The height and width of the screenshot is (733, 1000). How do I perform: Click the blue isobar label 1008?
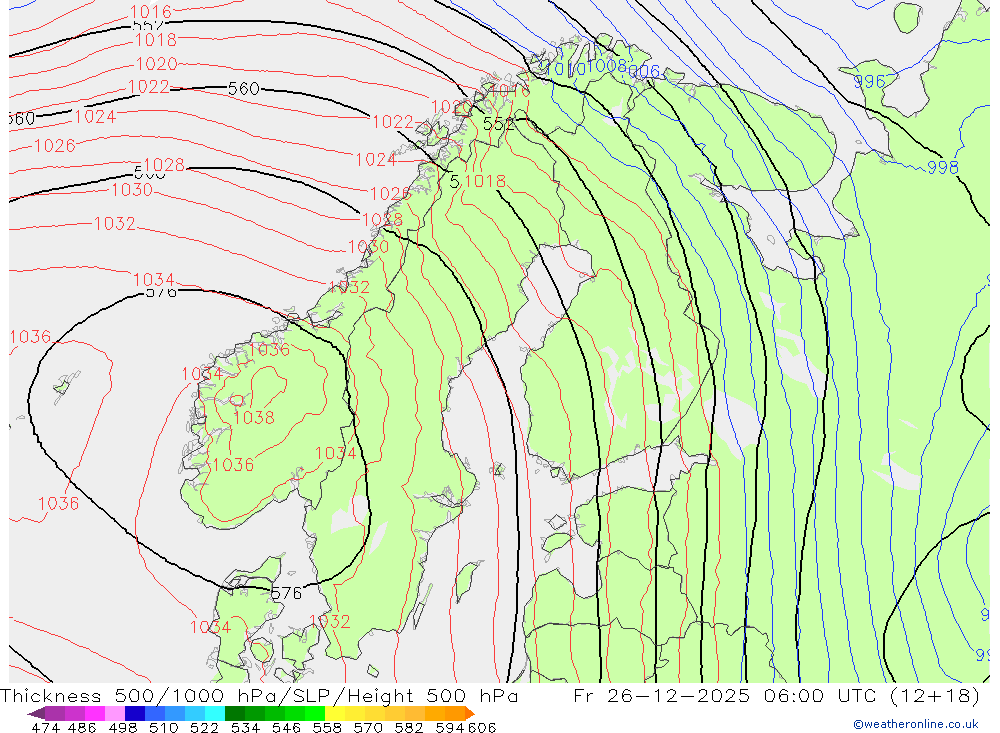607,66
